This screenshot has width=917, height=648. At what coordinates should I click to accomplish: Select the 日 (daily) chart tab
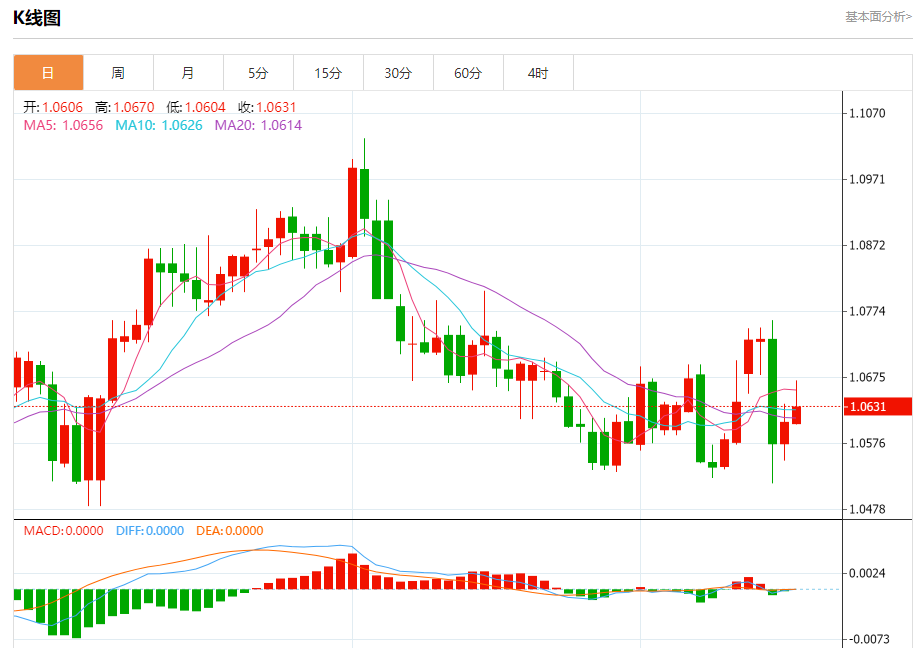click(49, 73)
